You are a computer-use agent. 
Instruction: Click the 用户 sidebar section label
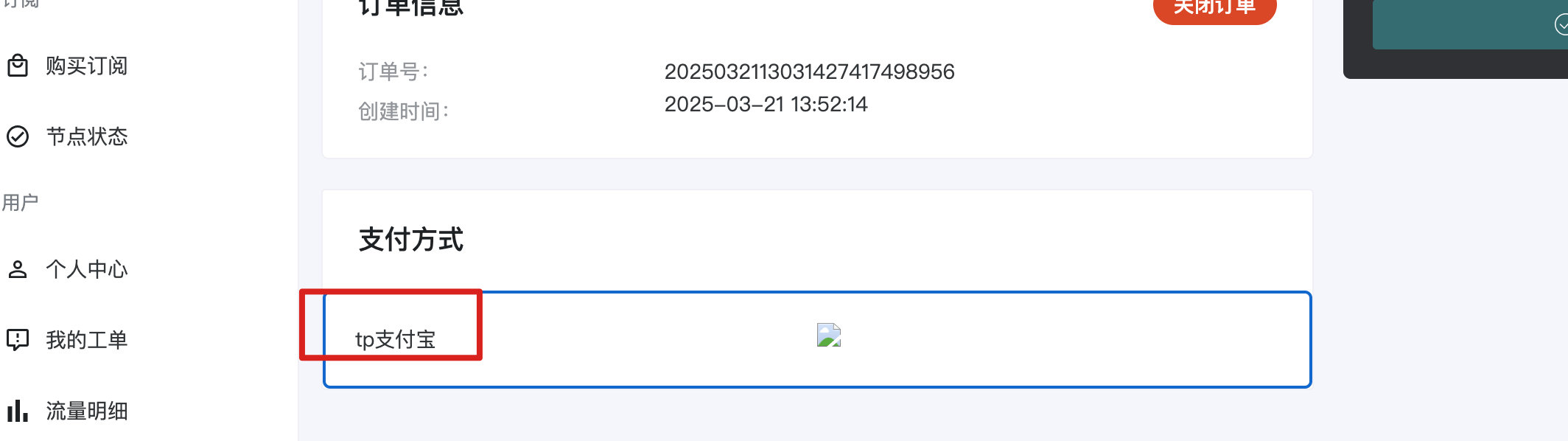[x=20, y=202]
